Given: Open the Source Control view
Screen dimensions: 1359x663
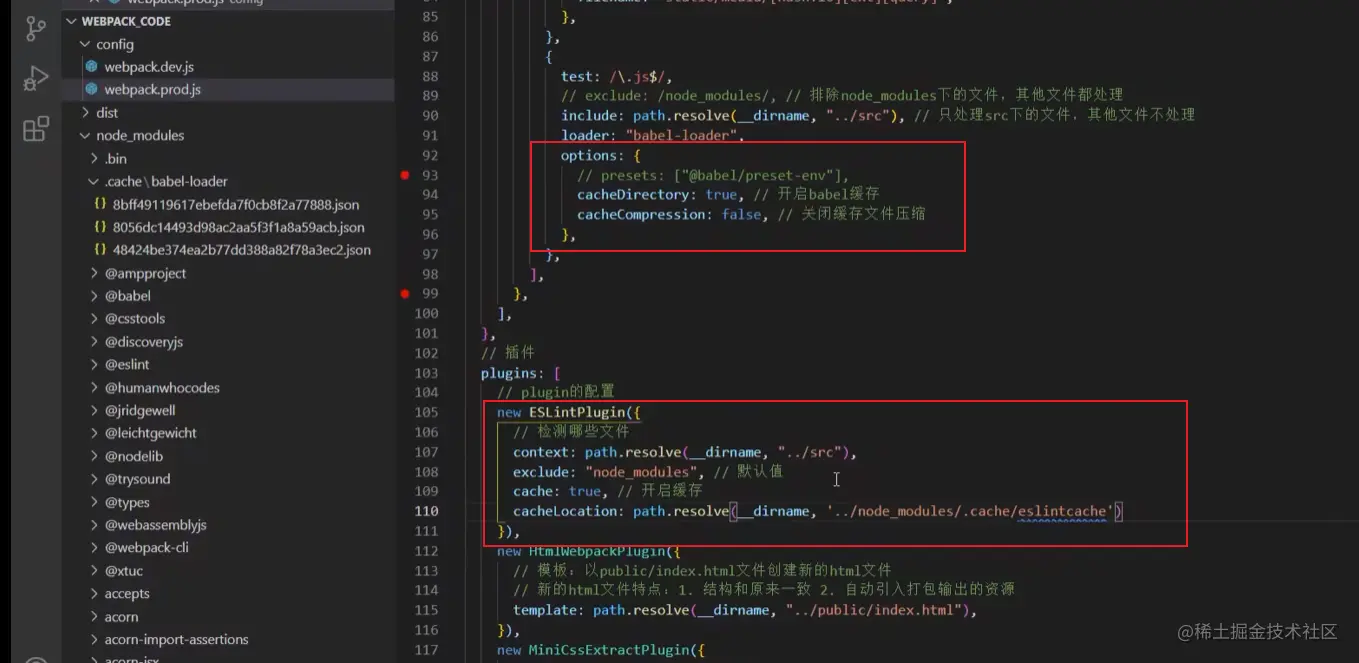Looking at the screenshot, I should click(36, 29).
